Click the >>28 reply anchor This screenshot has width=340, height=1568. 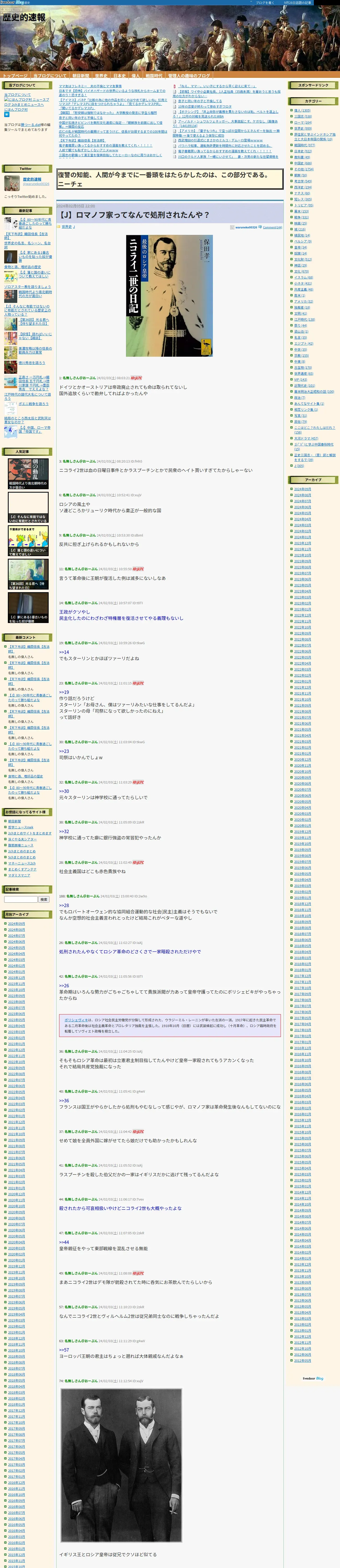coord(64,906)
